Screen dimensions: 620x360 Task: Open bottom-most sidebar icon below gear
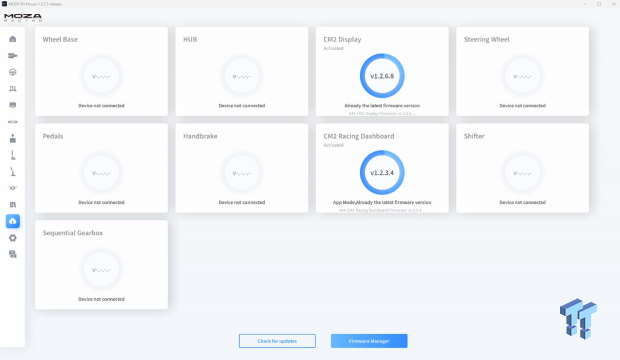pyautogui.click(x=13, y=254)
